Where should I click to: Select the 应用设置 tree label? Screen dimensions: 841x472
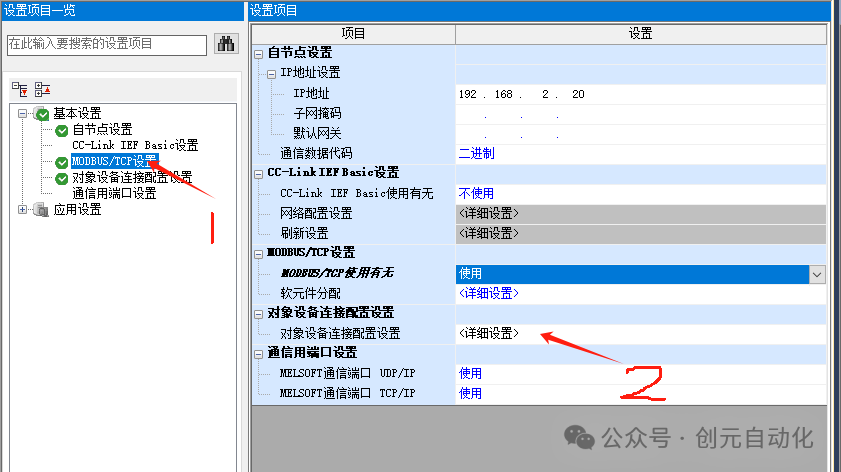pyautogui.click(x=77, y=210)
